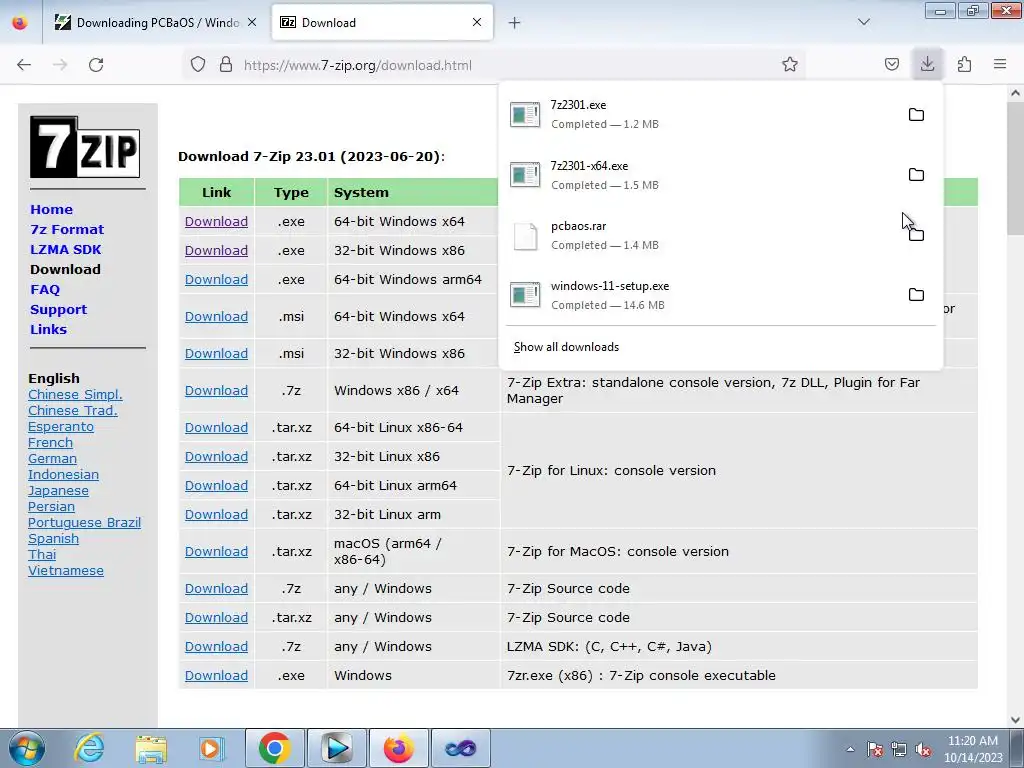Open the tracking protection shield icon
The width and height of the screenshot is (1024, 768).
(198, 65)
